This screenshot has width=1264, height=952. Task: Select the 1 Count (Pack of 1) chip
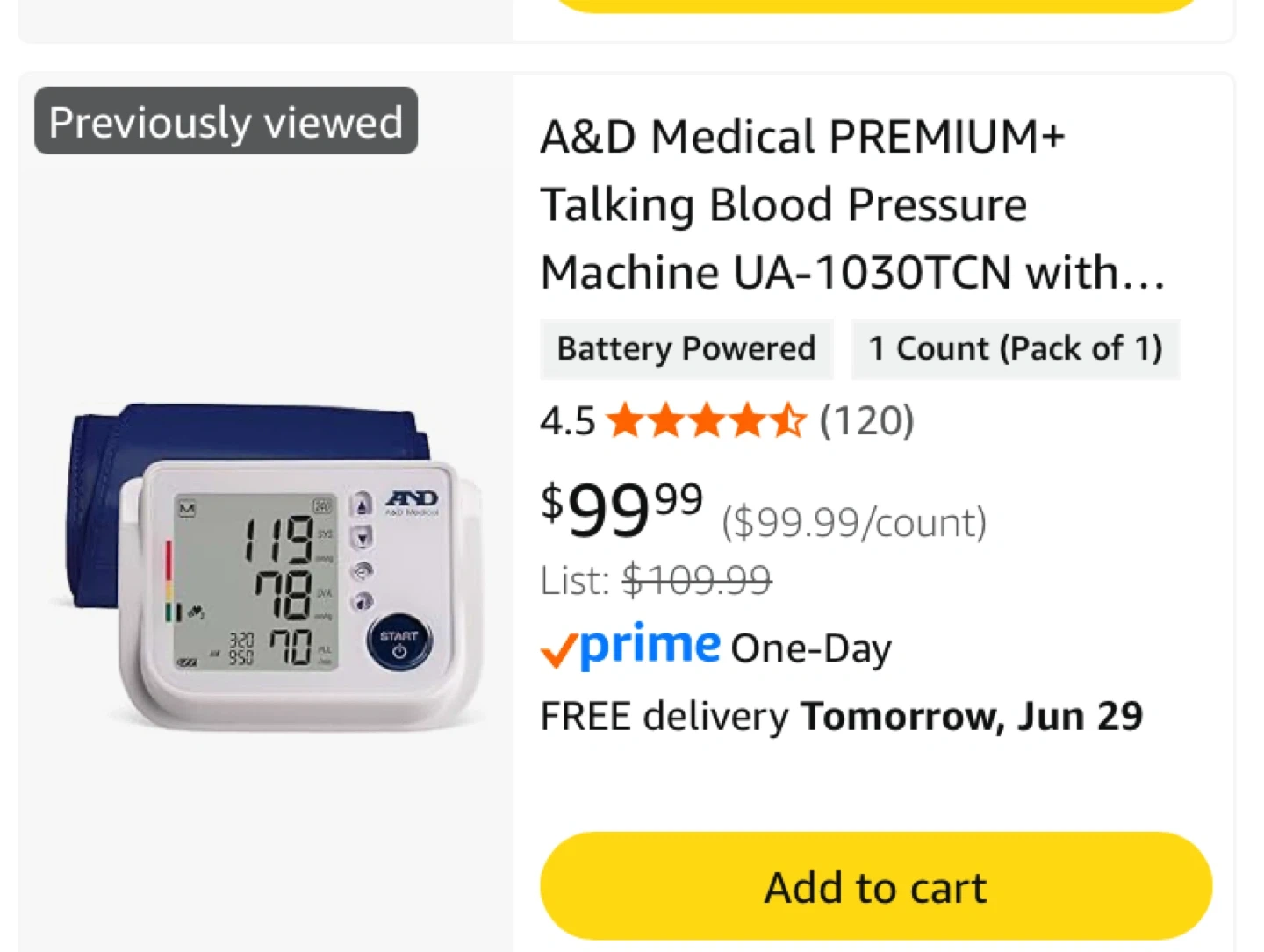coord(1015,349)
